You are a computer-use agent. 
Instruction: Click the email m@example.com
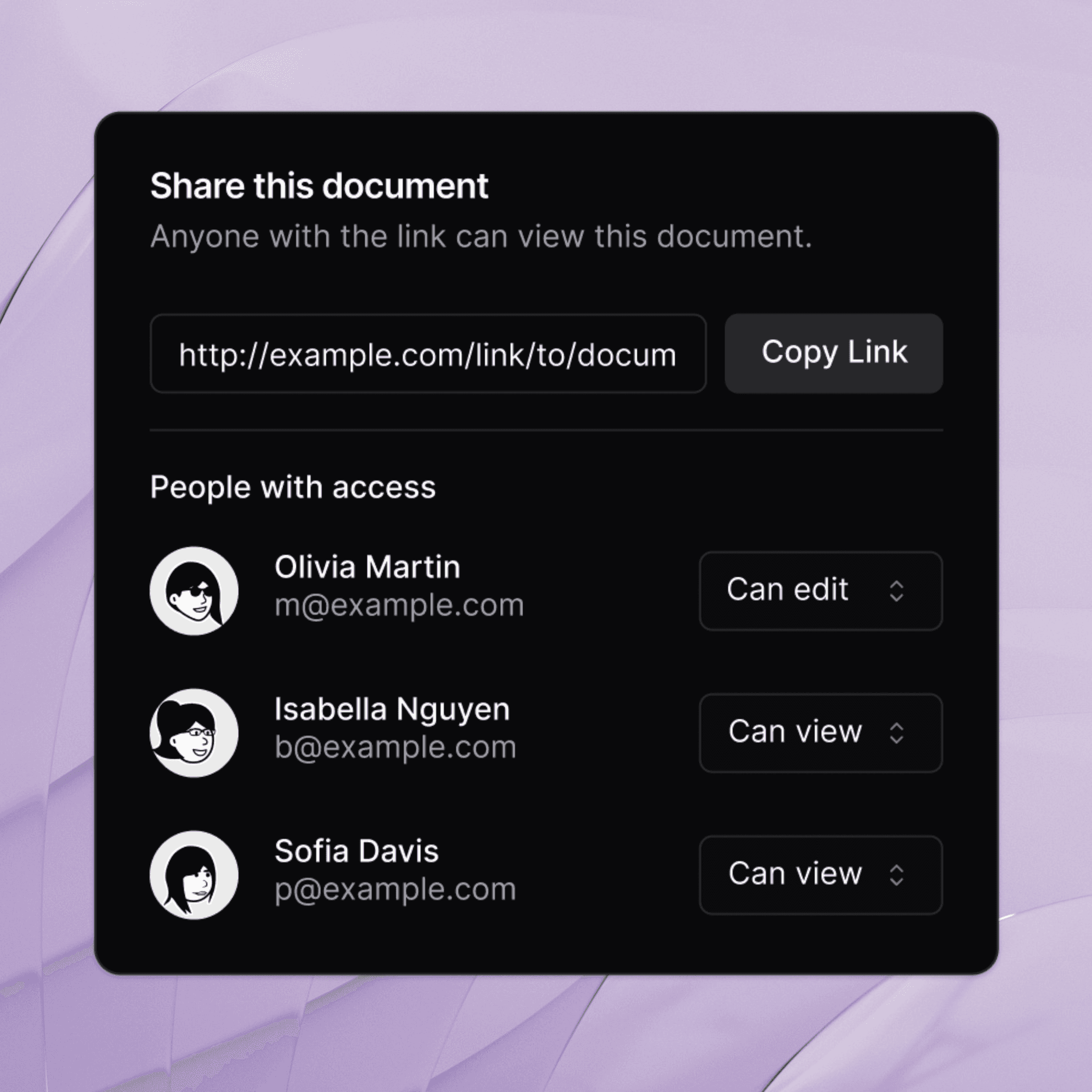point(399,606)
